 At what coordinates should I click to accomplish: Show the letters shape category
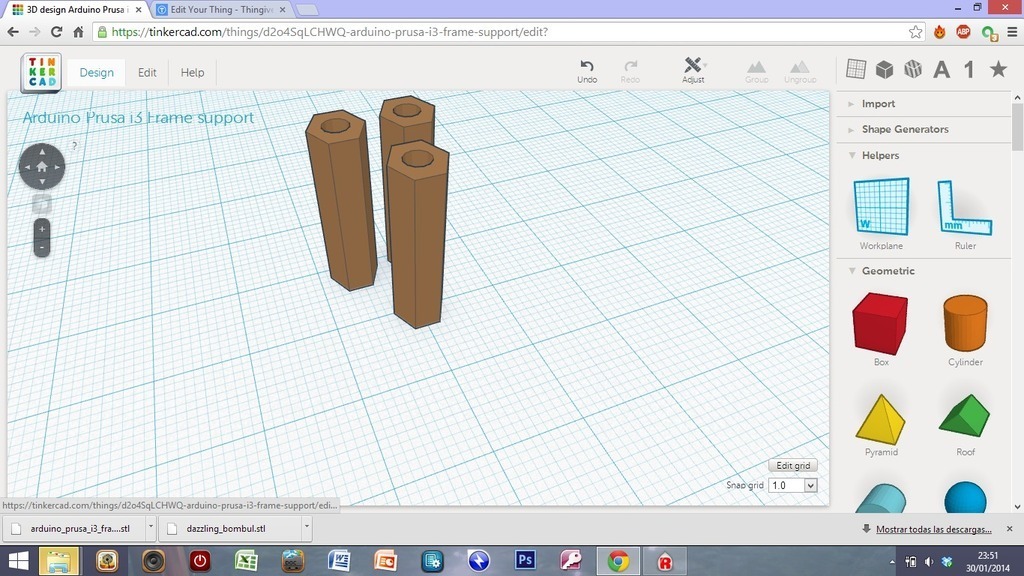point(941,70)
